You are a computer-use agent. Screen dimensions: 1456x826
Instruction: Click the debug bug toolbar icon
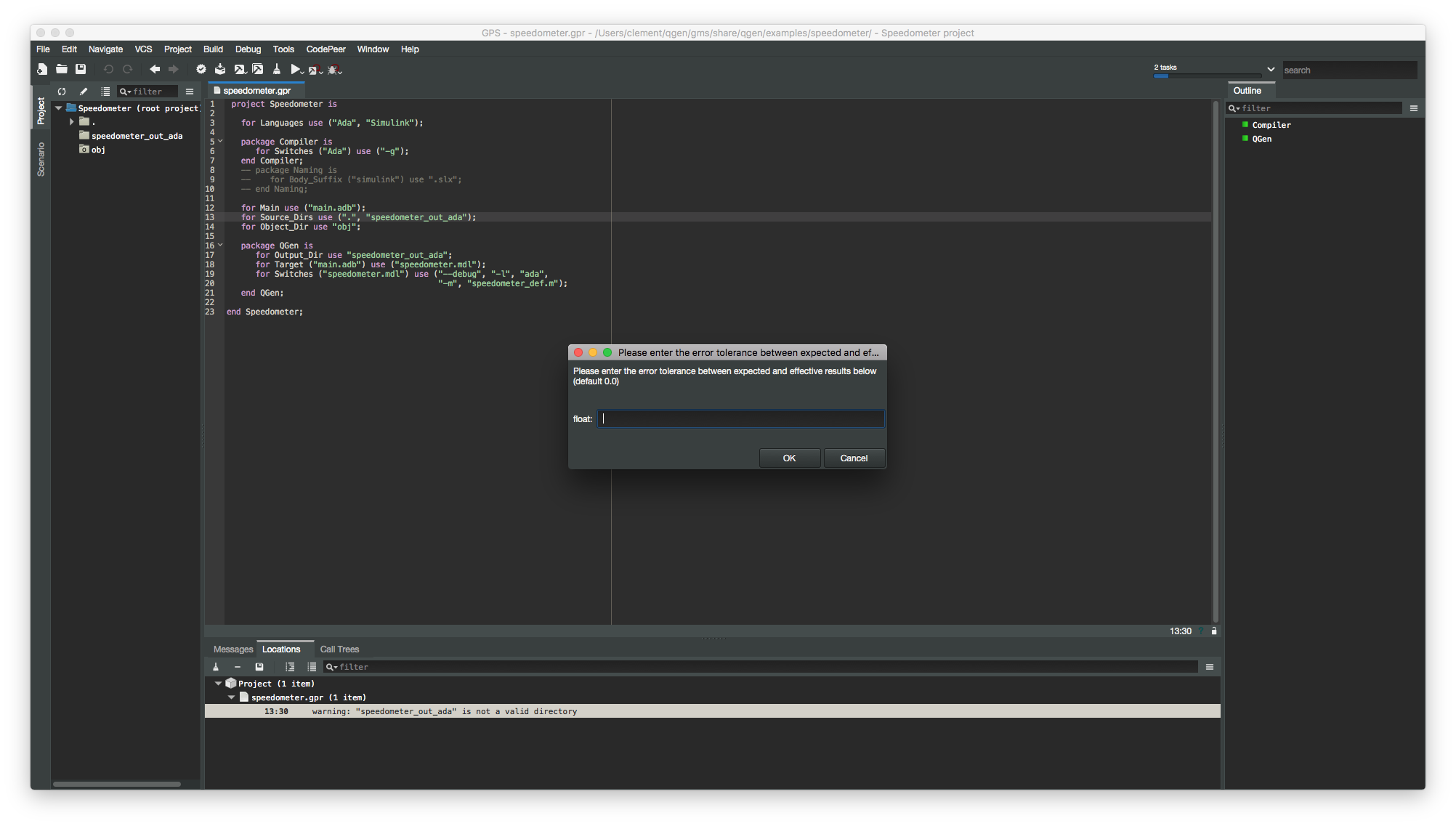tap(334, 70)
